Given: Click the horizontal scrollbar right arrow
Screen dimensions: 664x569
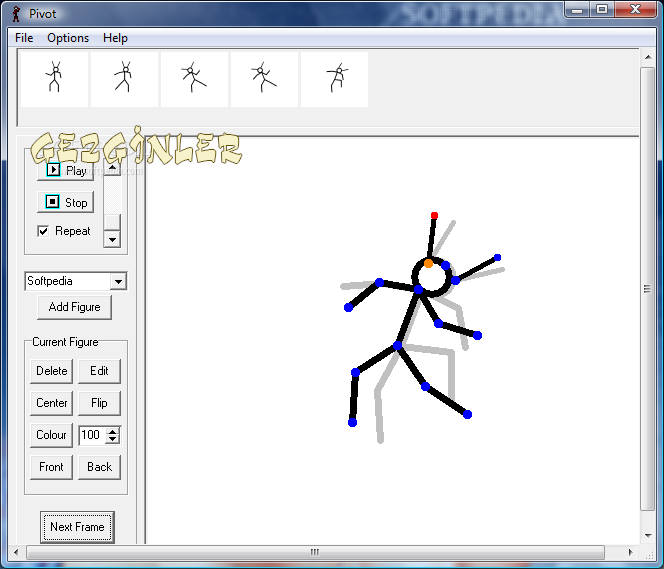Looking at the screenshot, I should (x=631, y=552).
